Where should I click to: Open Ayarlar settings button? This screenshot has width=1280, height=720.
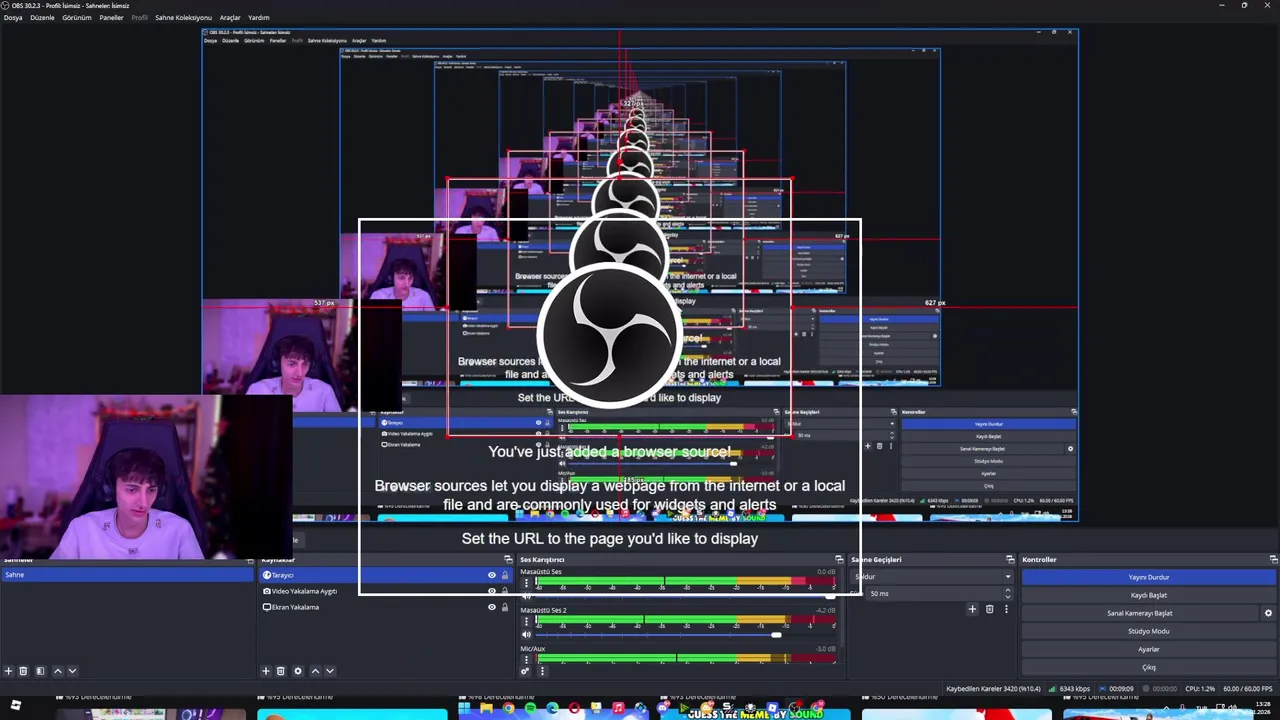pyautogui.click(x=1148, y=649)
